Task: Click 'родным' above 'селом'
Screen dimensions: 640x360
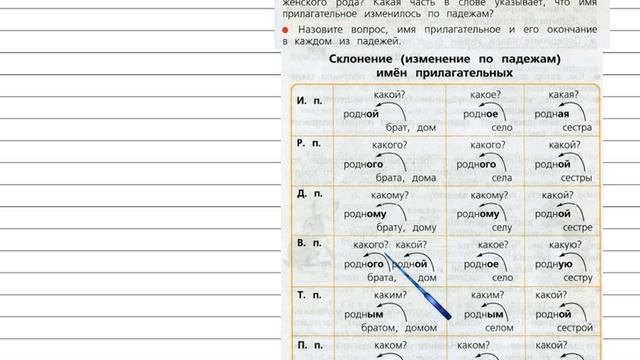Action: click(484, 315)
